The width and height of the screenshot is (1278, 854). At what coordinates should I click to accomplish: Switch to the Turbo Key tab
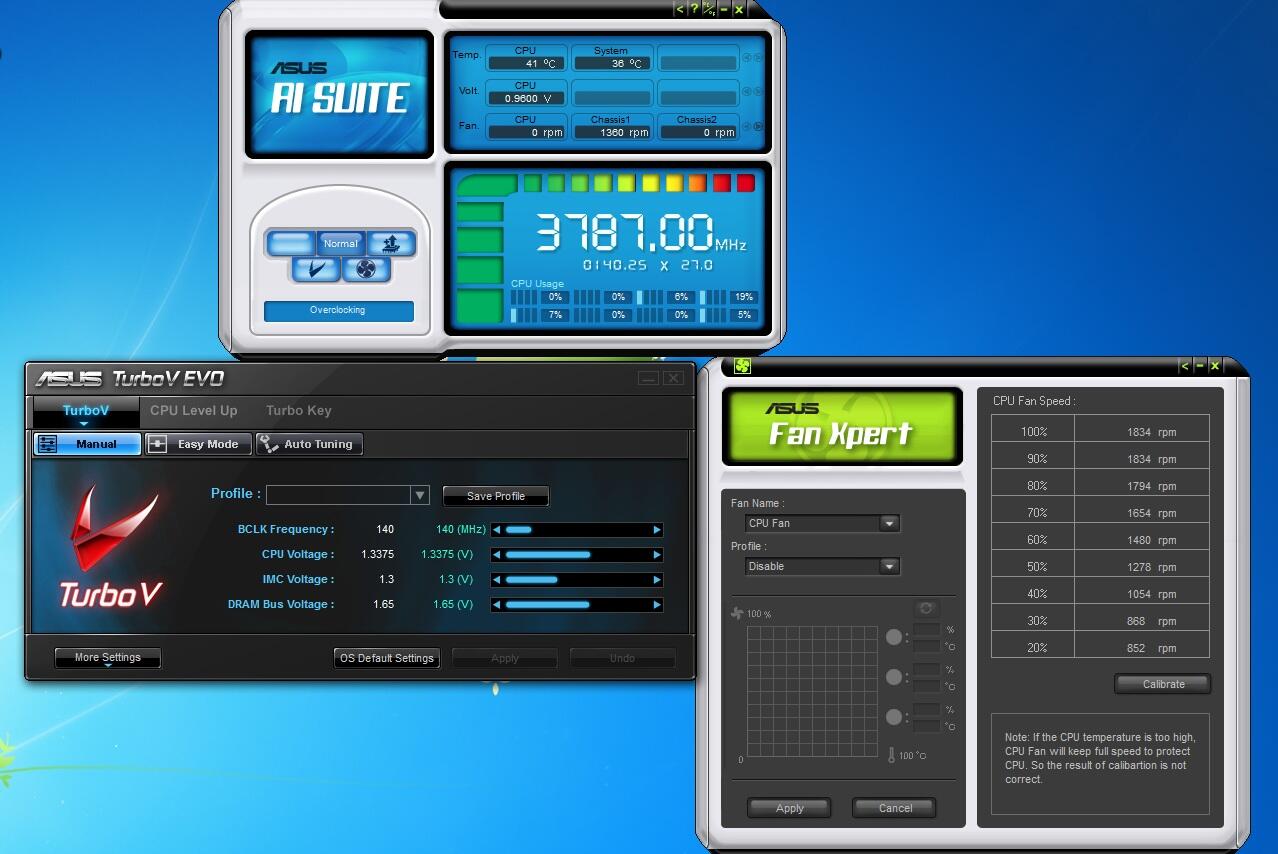coord(298,410)
